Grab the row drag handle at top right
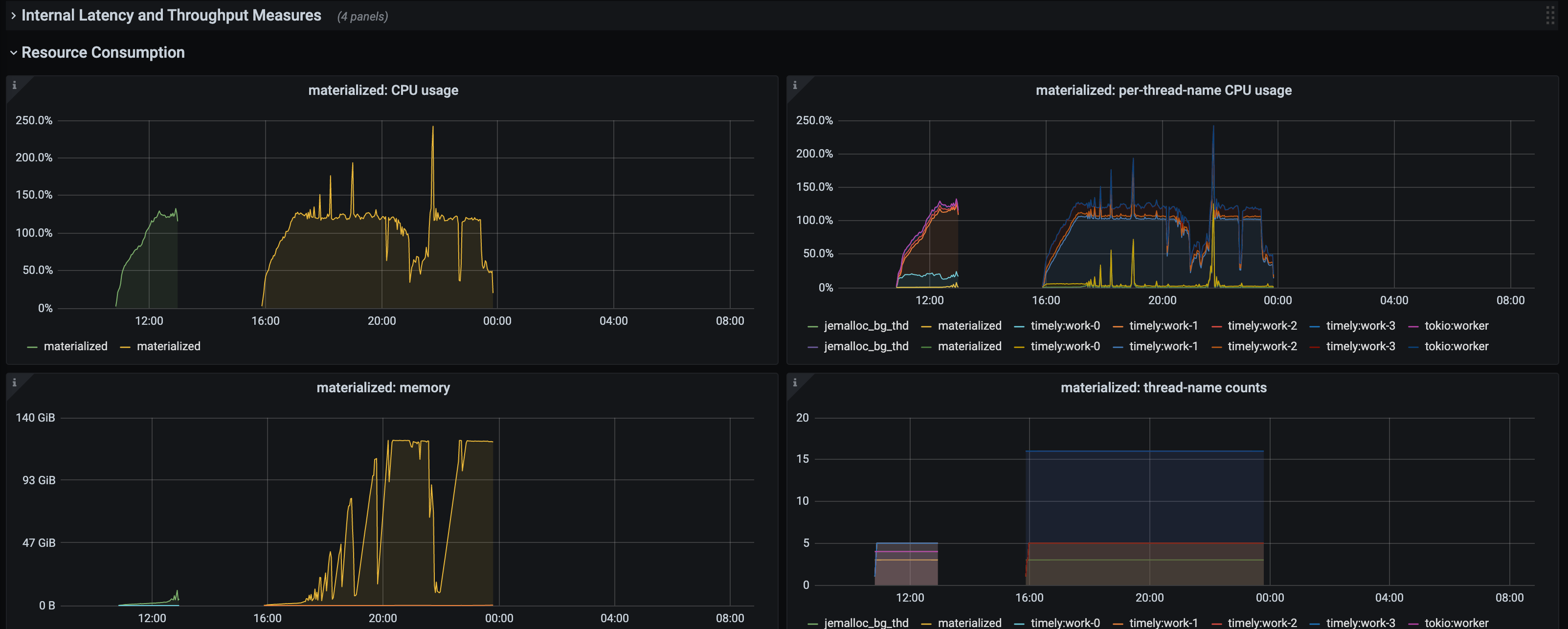The height and width of the screenshot is (629, 1568). point(1550,15)
